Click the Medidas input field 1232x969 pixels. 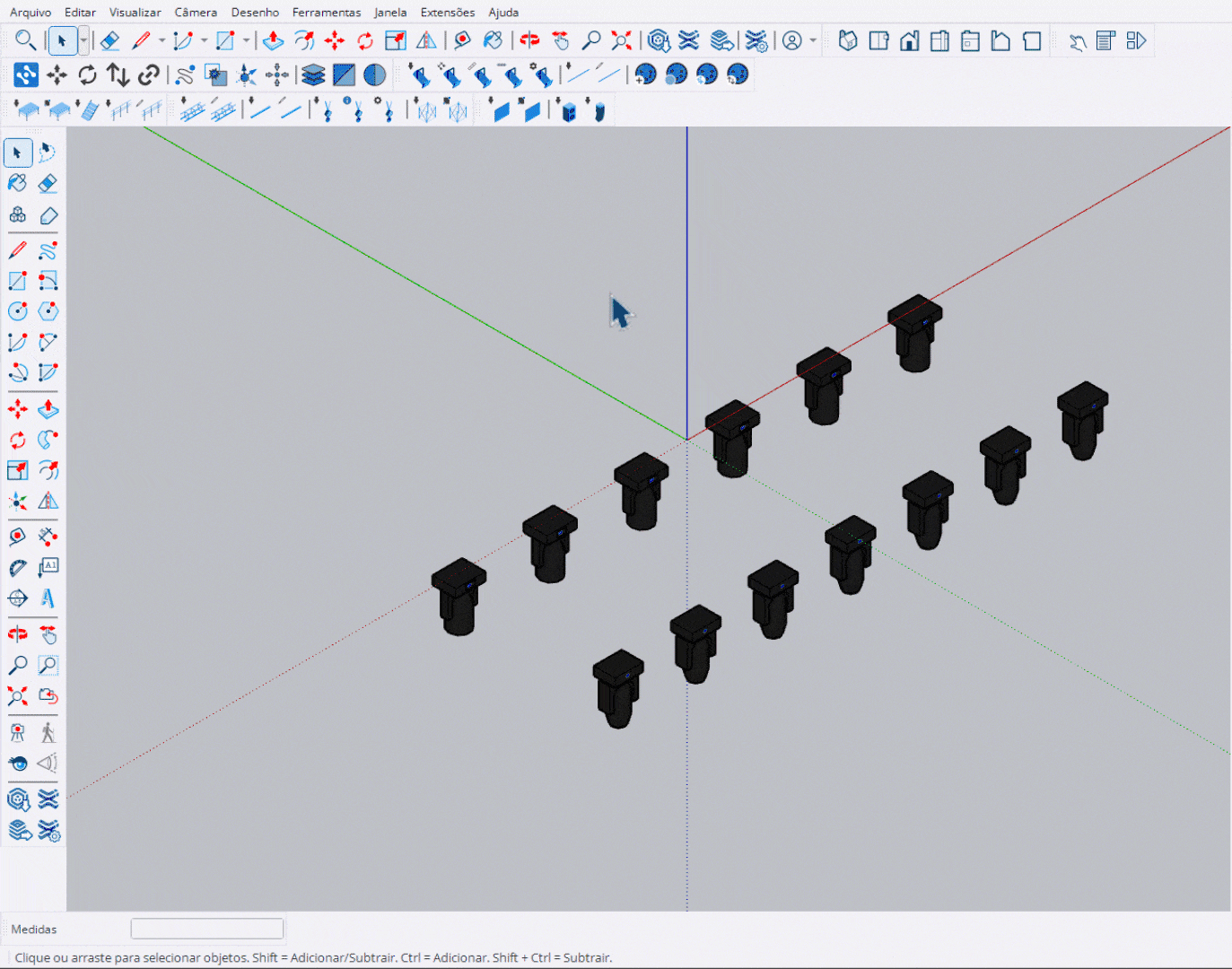click(x=207, y=929)
